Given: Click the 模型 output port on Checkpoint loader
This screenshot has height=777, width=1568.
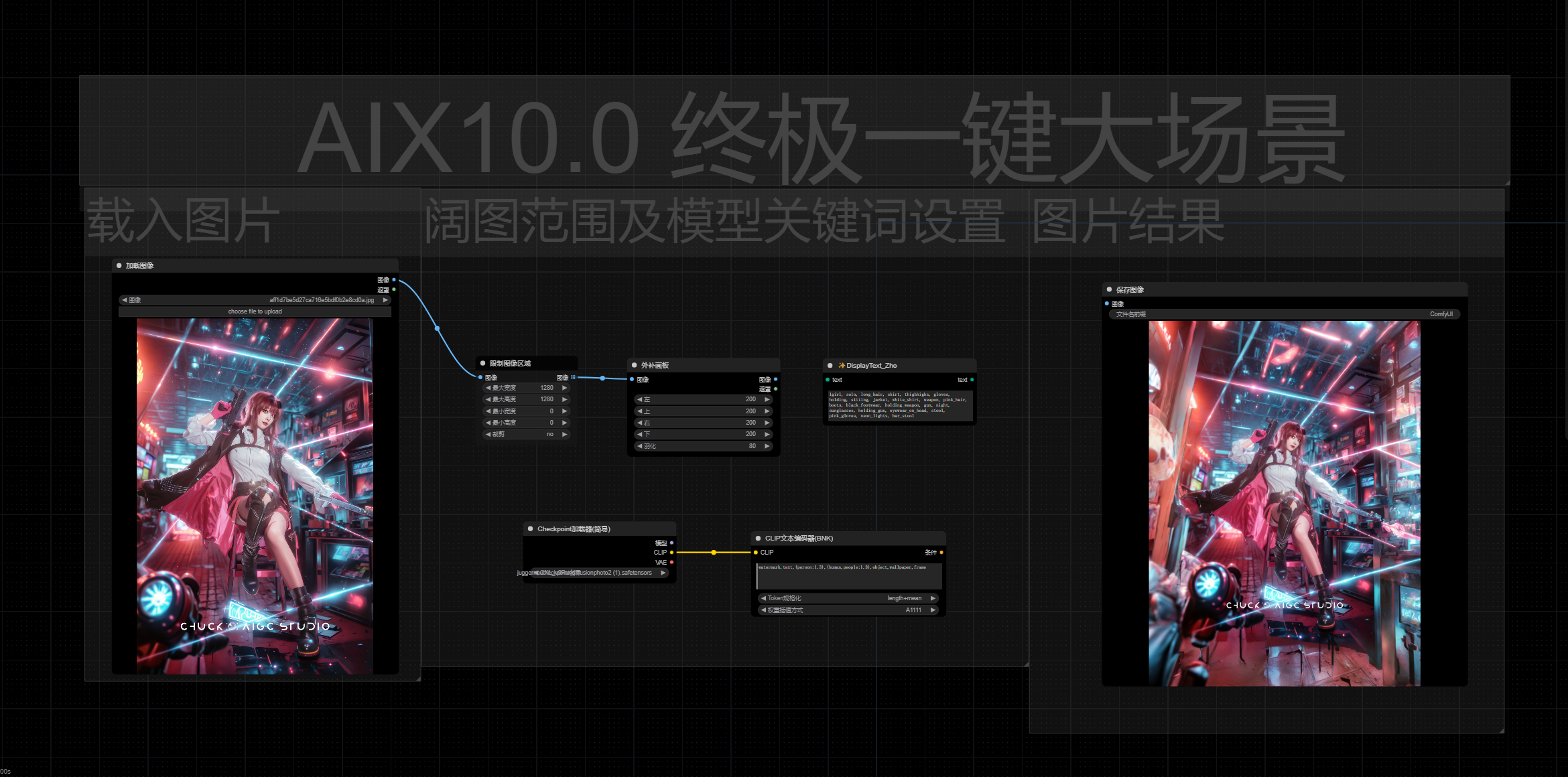Looking at the screenshot, I should coord(671,543).
